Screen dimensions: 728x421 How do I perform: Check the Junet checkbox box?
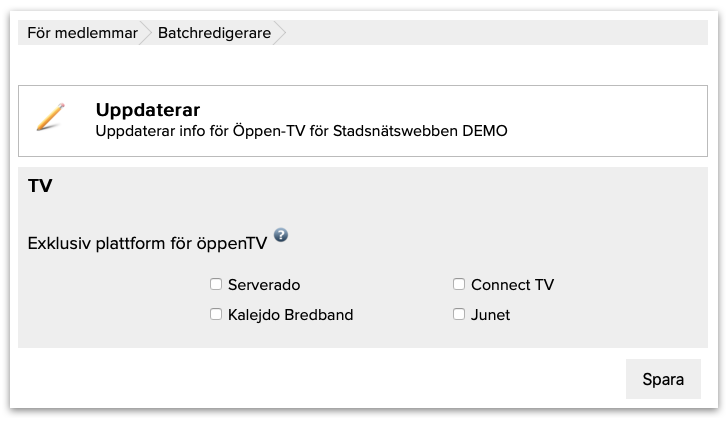459,314
